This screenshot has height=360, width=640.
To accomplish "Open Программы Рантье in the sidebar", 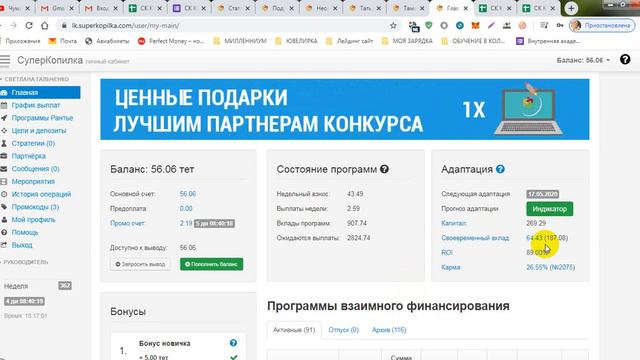I will (x=42, y=118).
